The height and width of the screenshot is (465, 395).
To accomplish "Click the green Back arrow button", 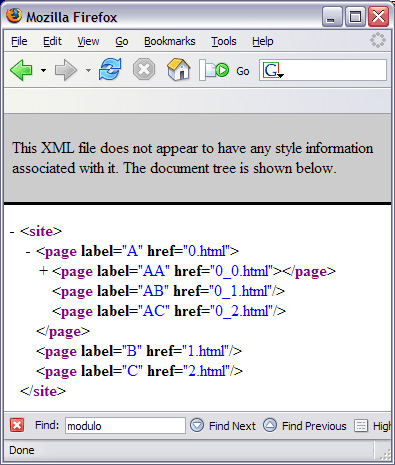I will pyautogui.click(x=21, y=70).
